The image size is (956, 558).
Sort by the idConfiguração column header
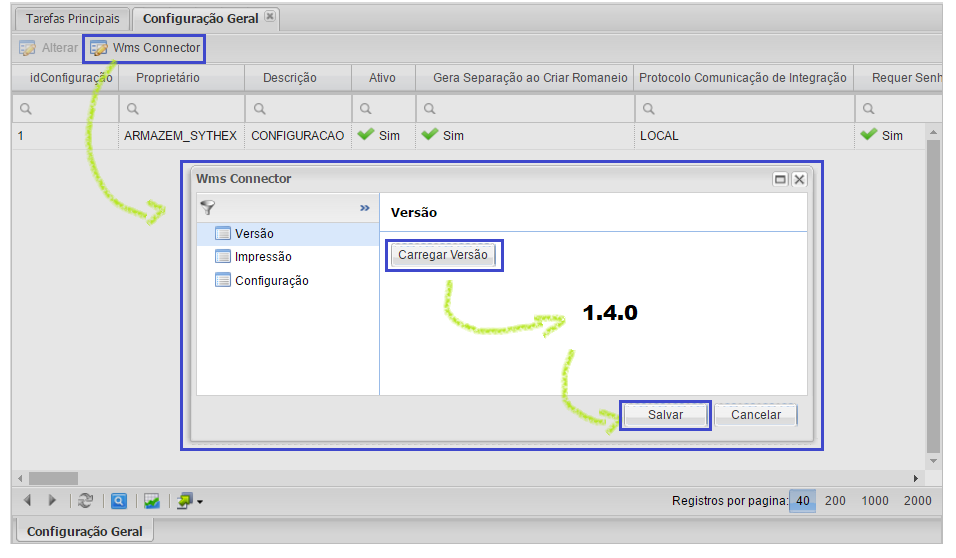click(65, 78)
